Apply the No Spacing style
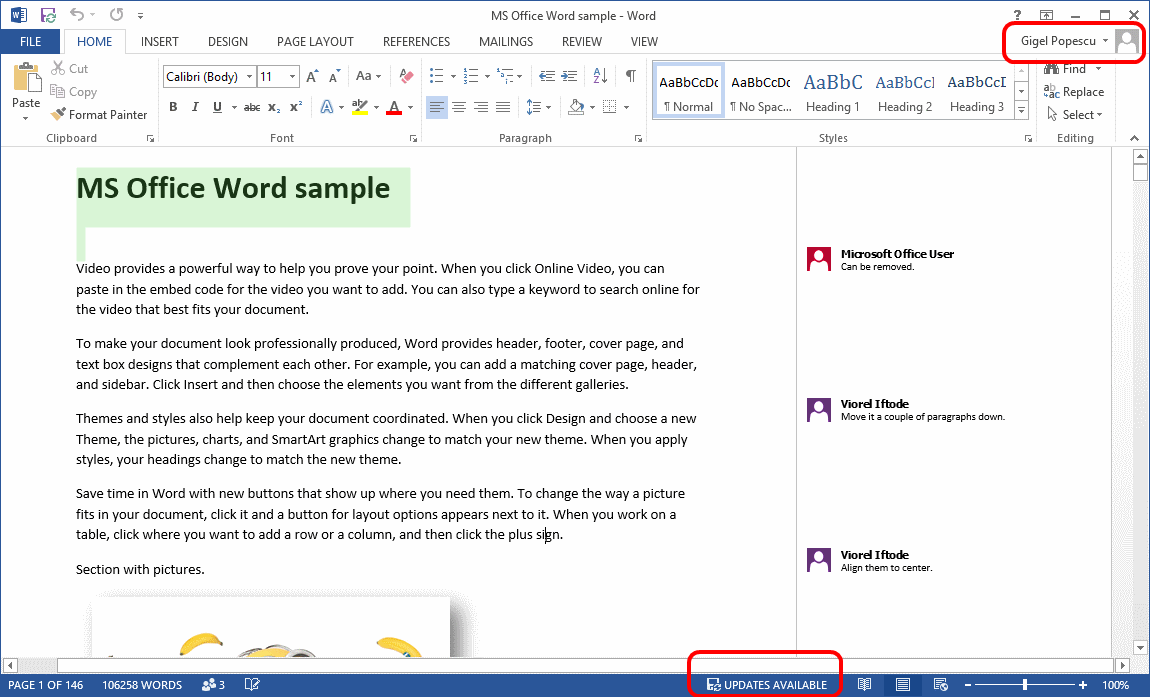This screenshot has height=697, width=1150. click(x=761, y=91)
